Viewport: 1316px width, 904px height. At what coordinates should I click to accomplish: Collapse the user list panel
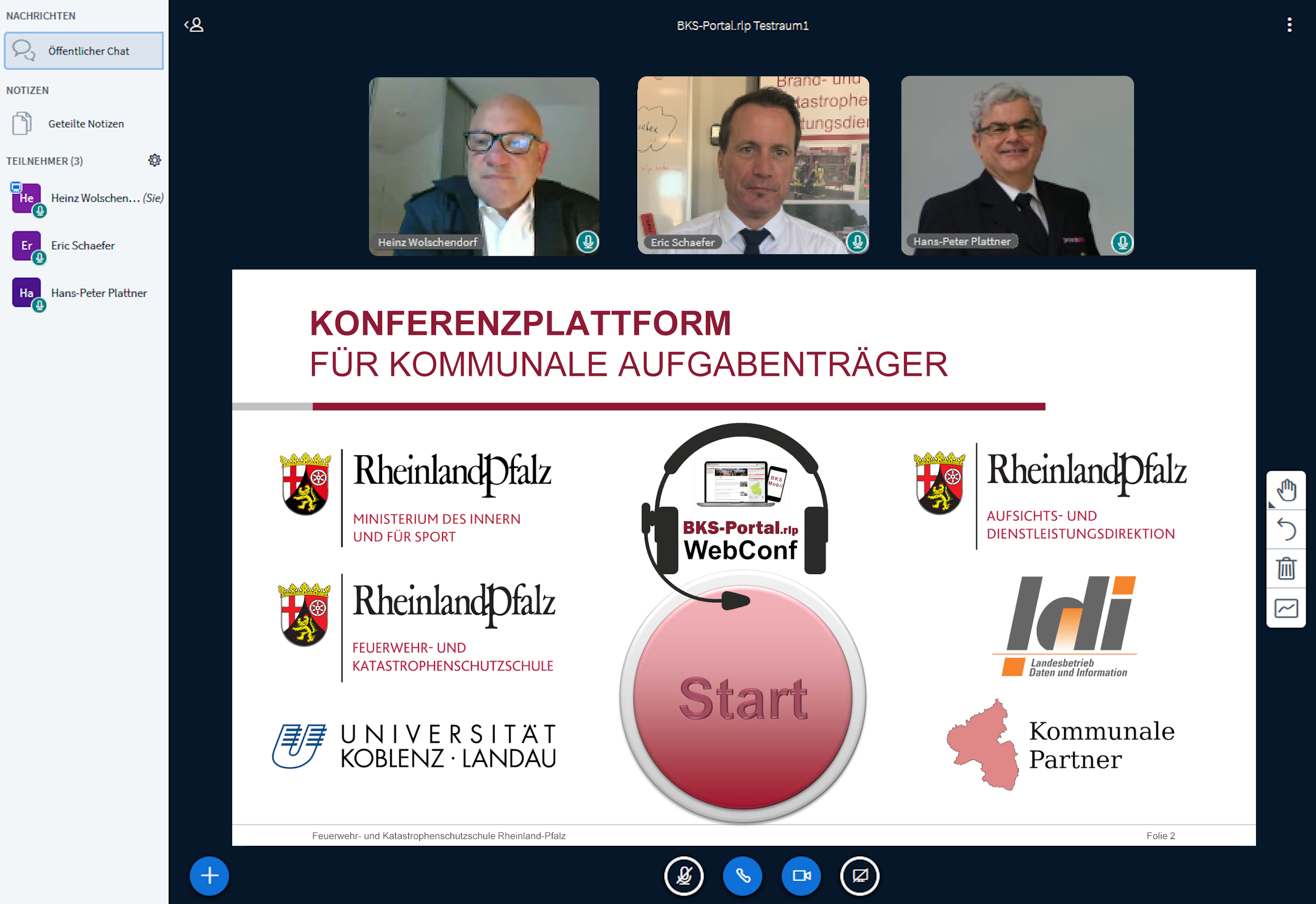click(x=194, y=25)
